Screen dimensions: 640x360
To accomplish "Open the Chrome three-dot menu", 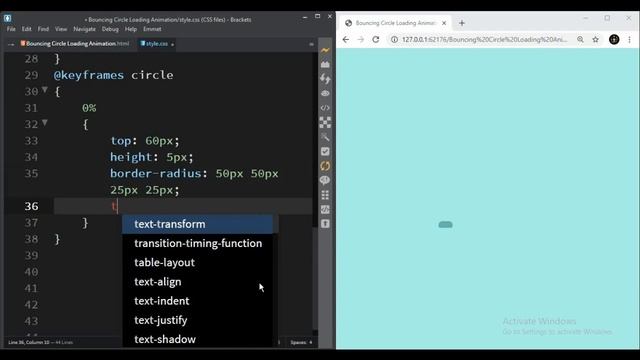I will [x=629, y=40].
